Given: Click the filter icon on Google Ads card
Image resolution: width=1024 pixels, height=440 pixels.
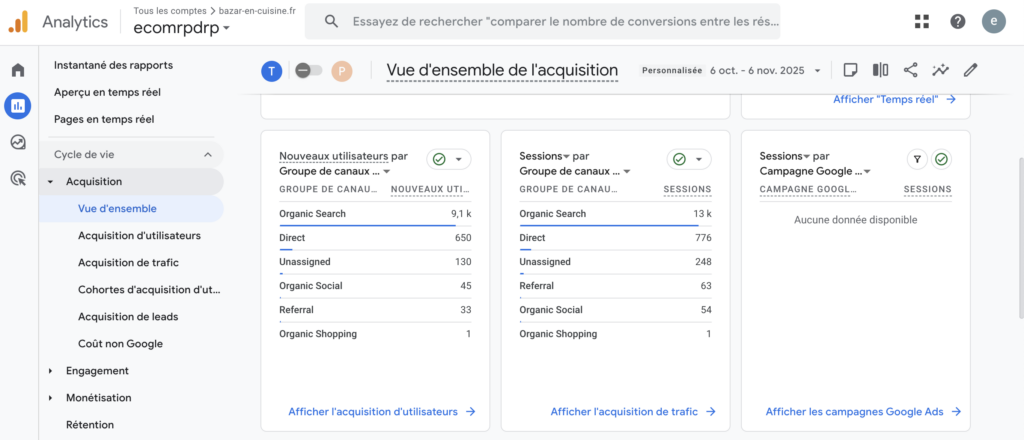Looking at the screenshot, I should [916, 159].
